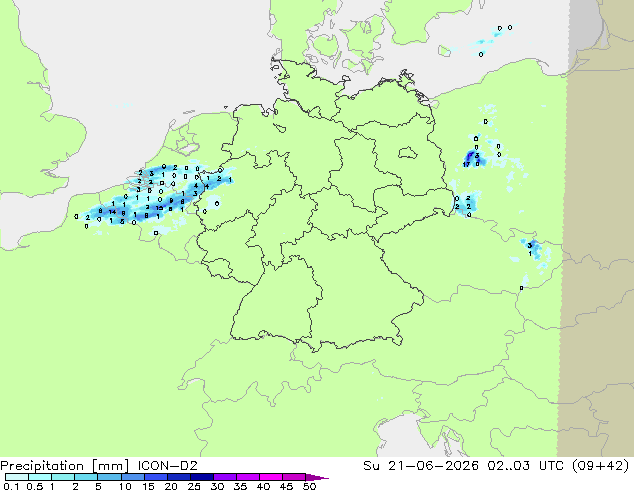634x490 pixels.
Task: Select the 35–40 mm legend swatch
Action: coord(247,477)
